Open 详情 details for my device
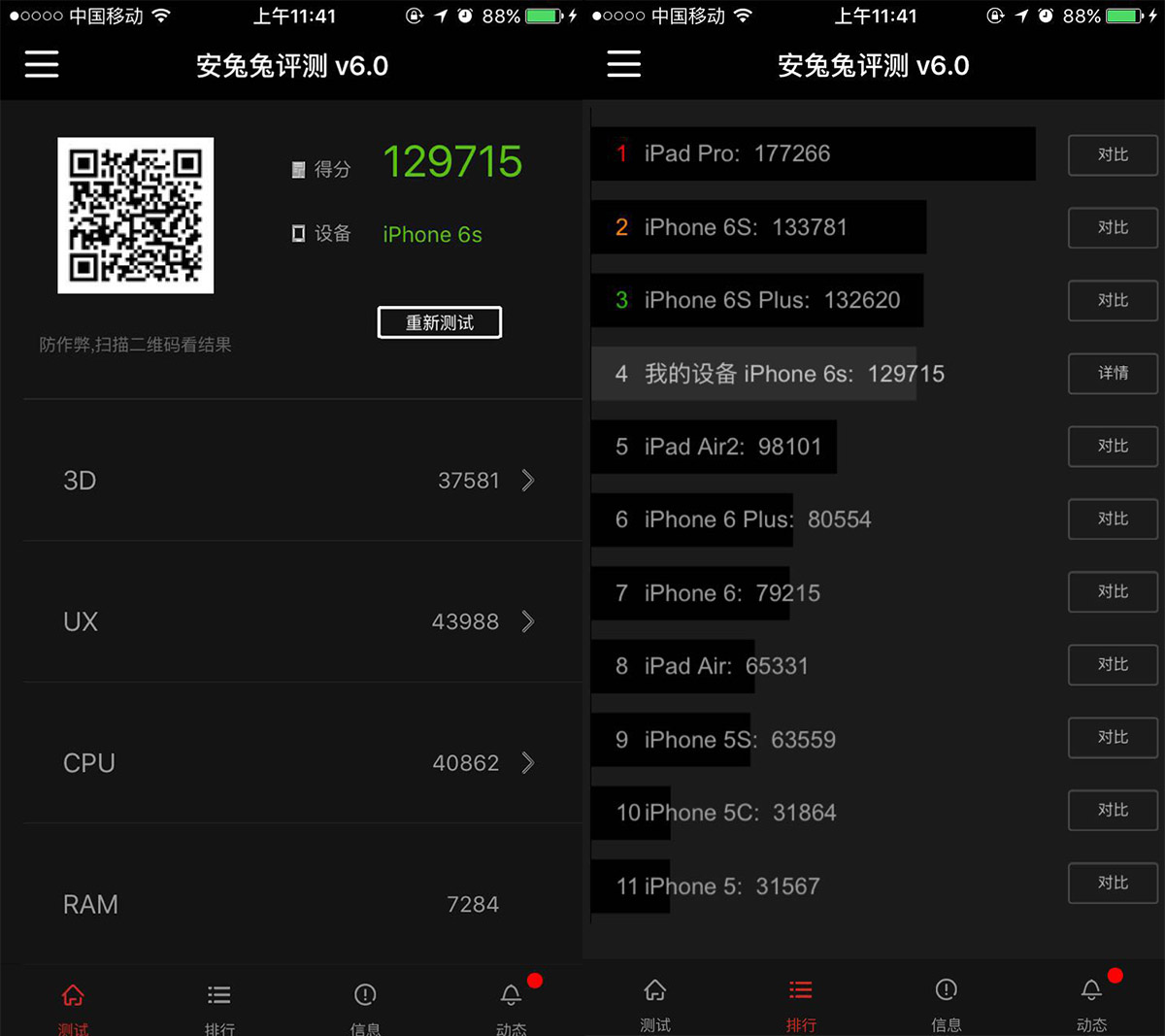This screenshot has width=1165, height=1036. tap(1114, 373)
